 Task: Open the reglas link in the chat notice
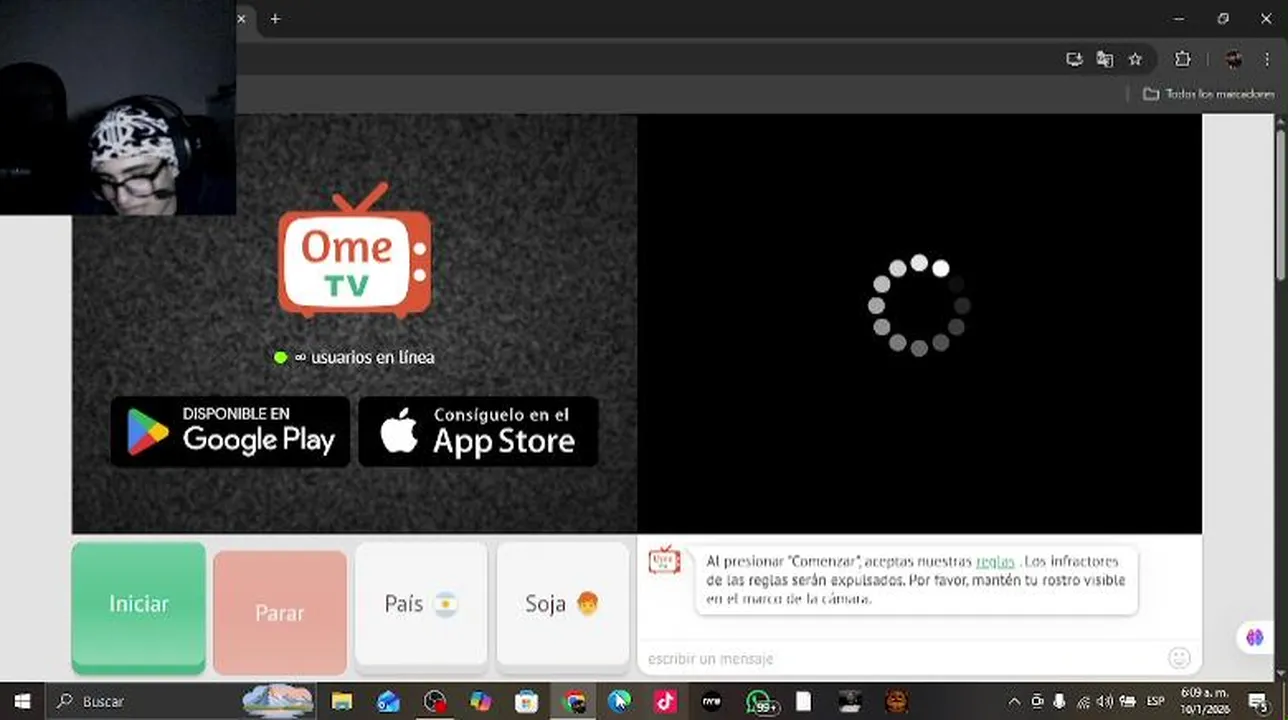click(995, 562)
